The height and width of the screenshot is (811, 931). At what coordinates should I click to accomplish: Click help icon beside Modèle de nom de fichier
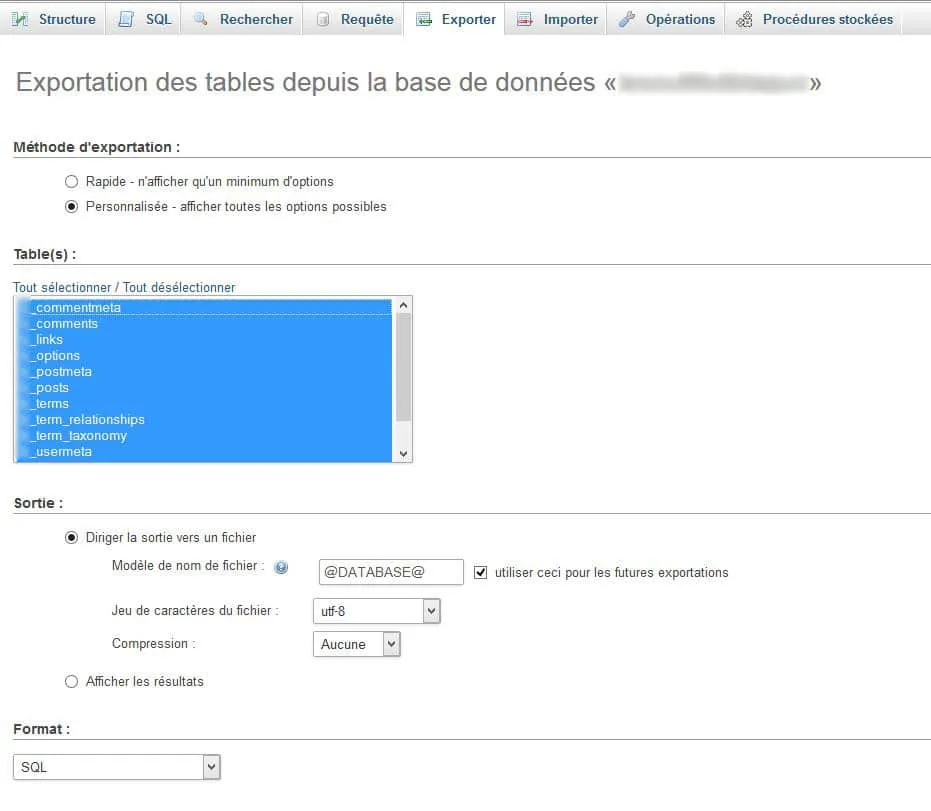281,567
